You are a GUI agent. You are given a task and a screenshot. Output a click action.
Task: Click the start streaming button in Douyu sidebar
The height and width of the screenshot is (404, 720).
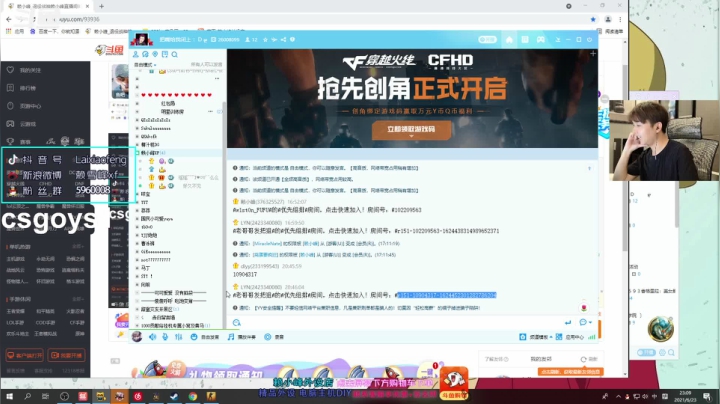[67, 355]
